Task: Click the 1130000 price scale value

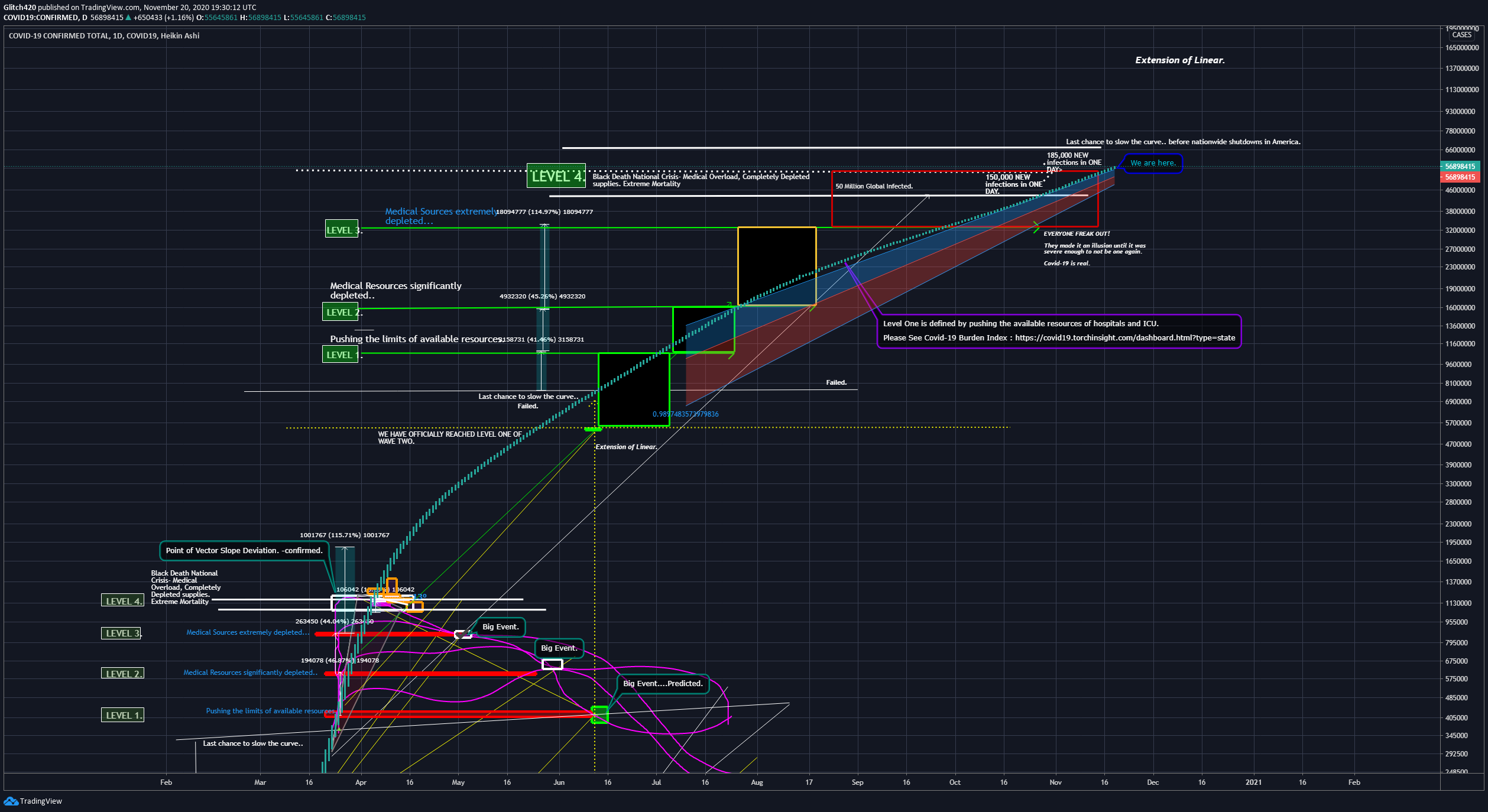Action: 1458,603
